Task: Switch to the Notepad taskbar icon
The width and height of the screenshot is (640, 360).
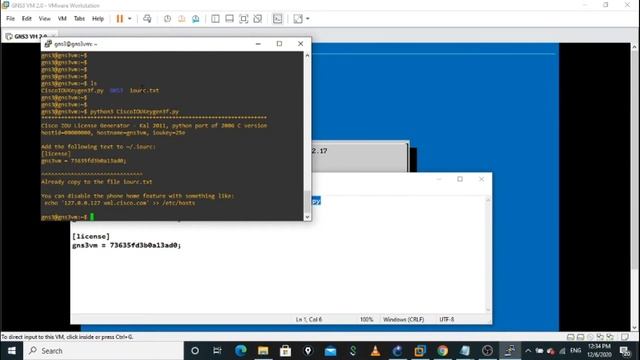Action: point(465,351)
